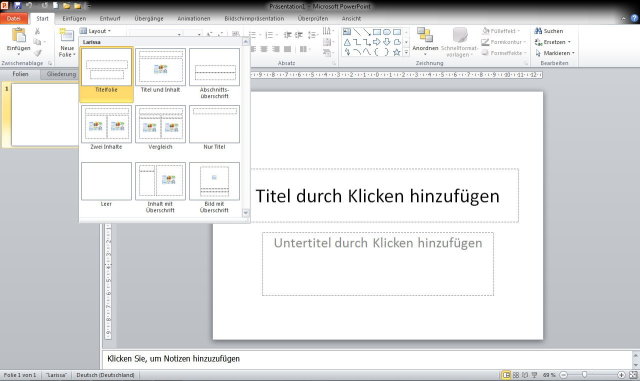Image resolution: width=640 pixels, height=381 pixels.
Task: Click the Einfügen paste clipboard icon
Action: tap(18, 35)
